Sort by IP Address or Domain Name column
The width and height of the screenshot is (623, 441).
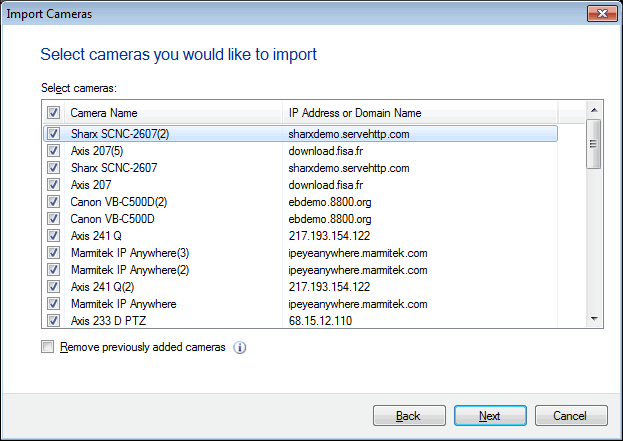[x=420, y=113]
